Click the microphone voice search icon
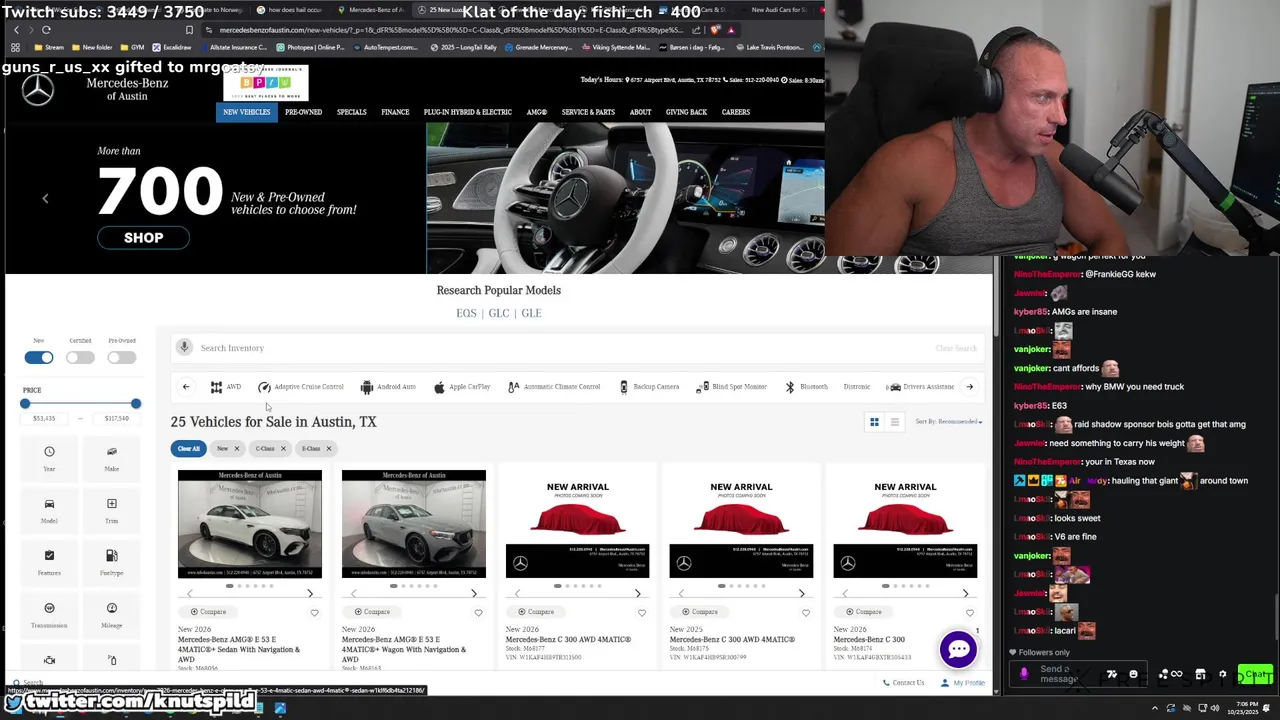 click(x=184, y=347)
